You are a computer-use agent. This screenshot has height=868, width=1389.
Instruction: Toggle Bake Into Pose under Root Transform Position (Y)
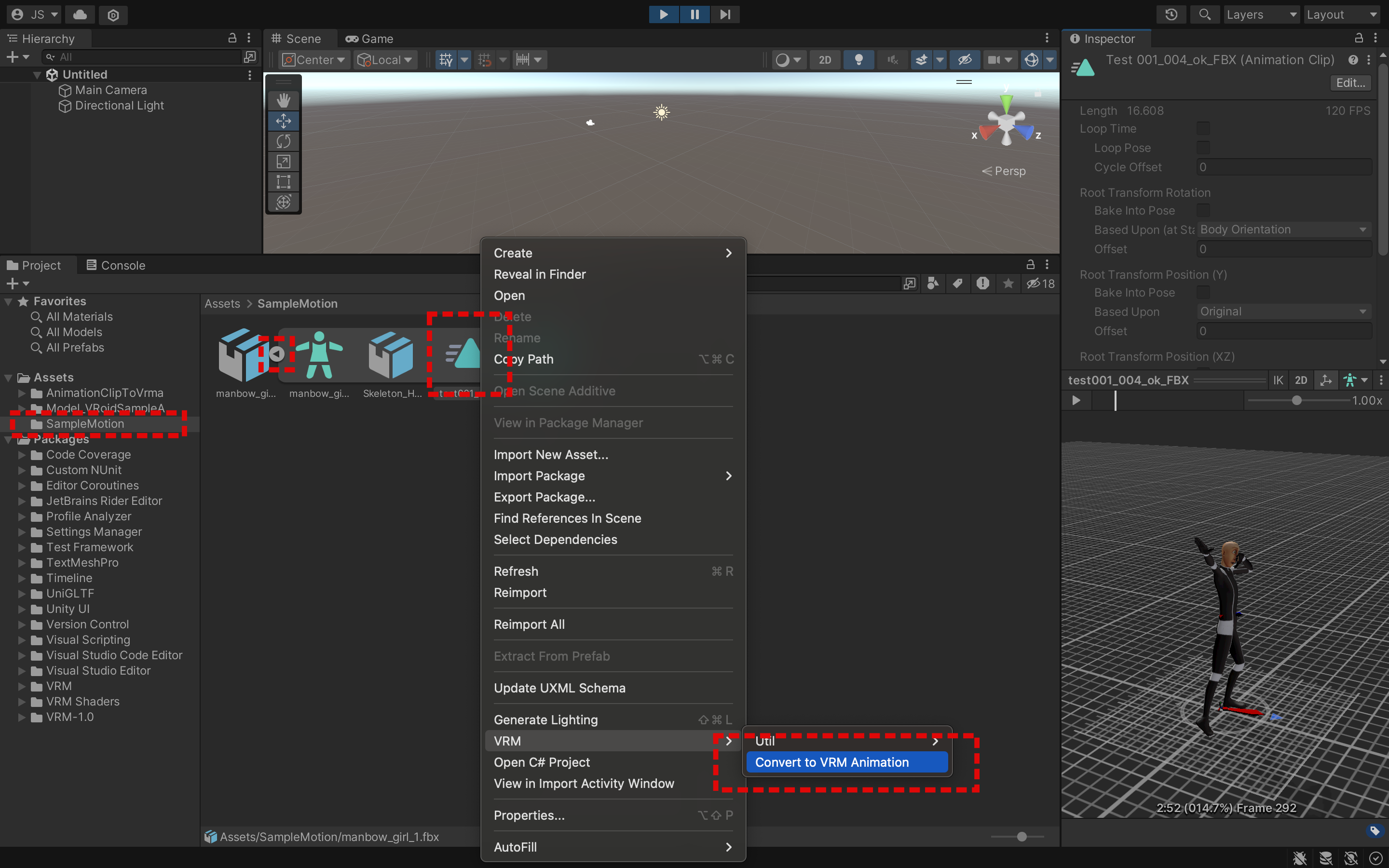pos(1203,293)
